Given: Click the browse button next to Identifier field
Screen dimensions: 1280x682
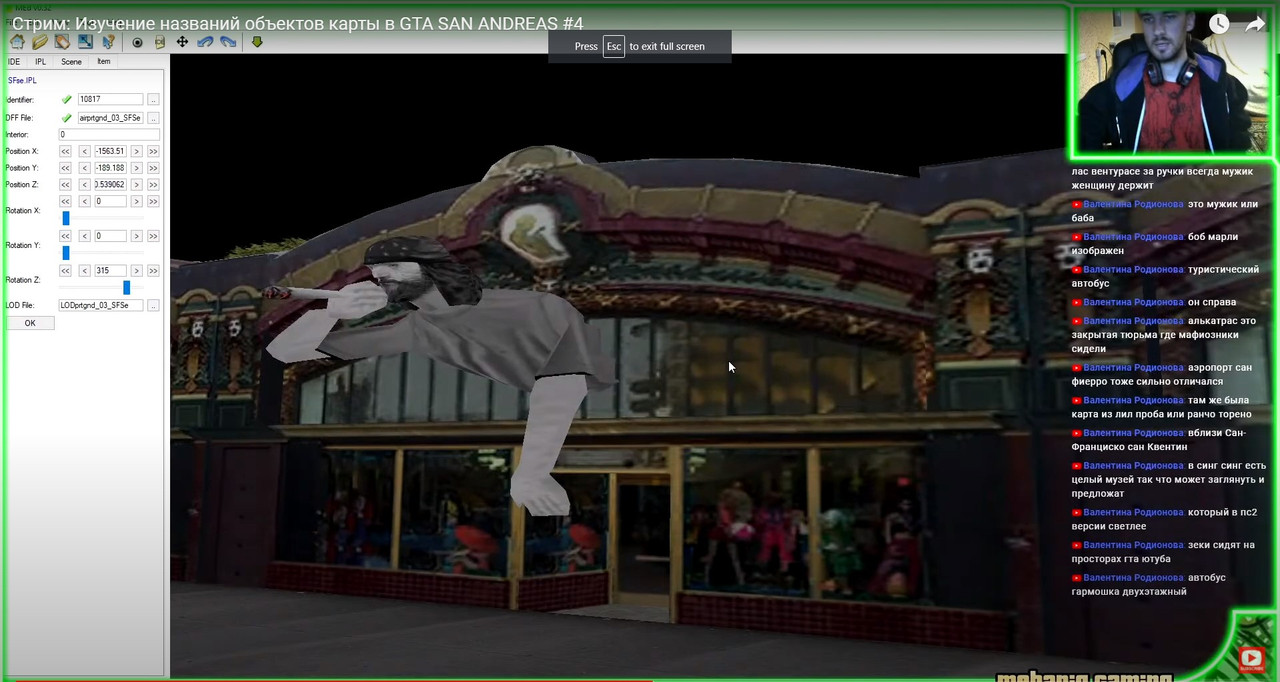Looking at the screenshot, I should click(x=153, y=100).
